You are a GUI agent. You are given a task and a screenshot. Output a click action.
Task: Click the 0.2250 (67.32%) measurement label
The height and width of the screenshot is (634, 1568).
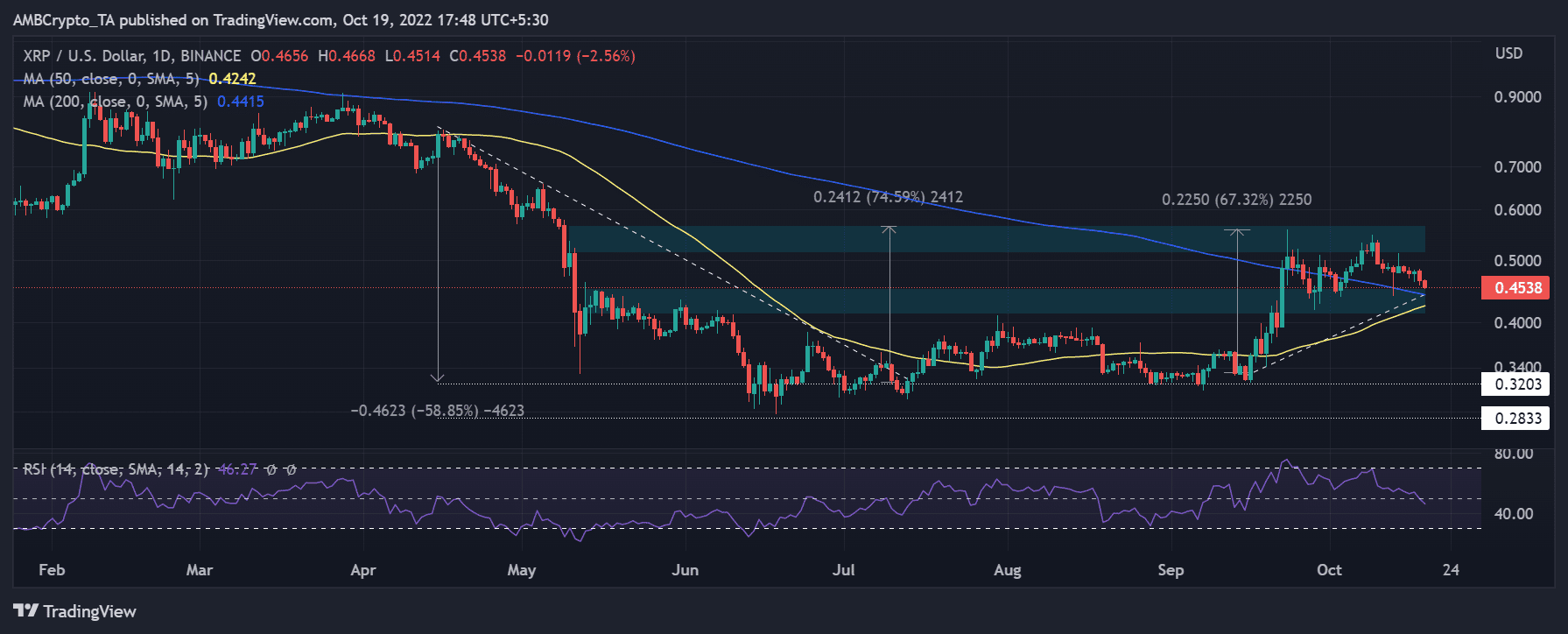tap(1236, 200)
